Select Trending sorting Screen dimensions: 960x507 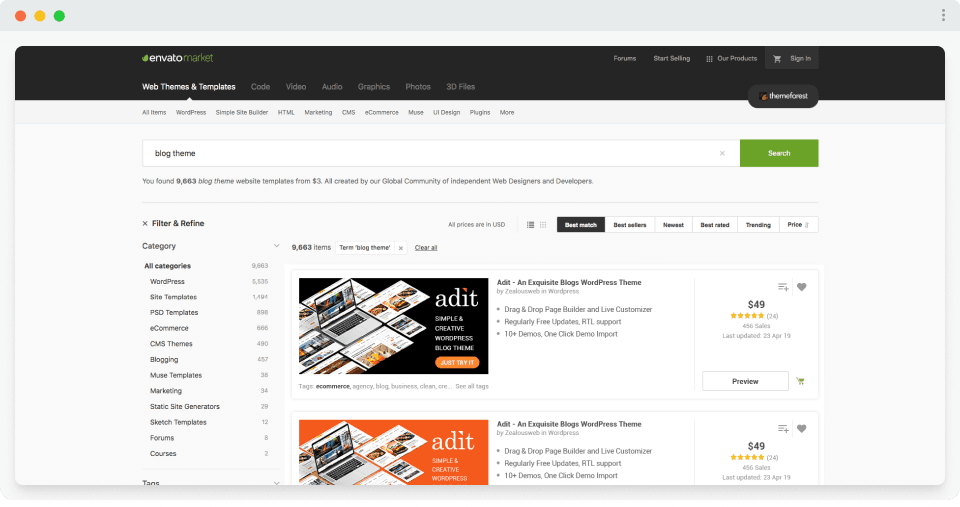(x=759, y=225)
